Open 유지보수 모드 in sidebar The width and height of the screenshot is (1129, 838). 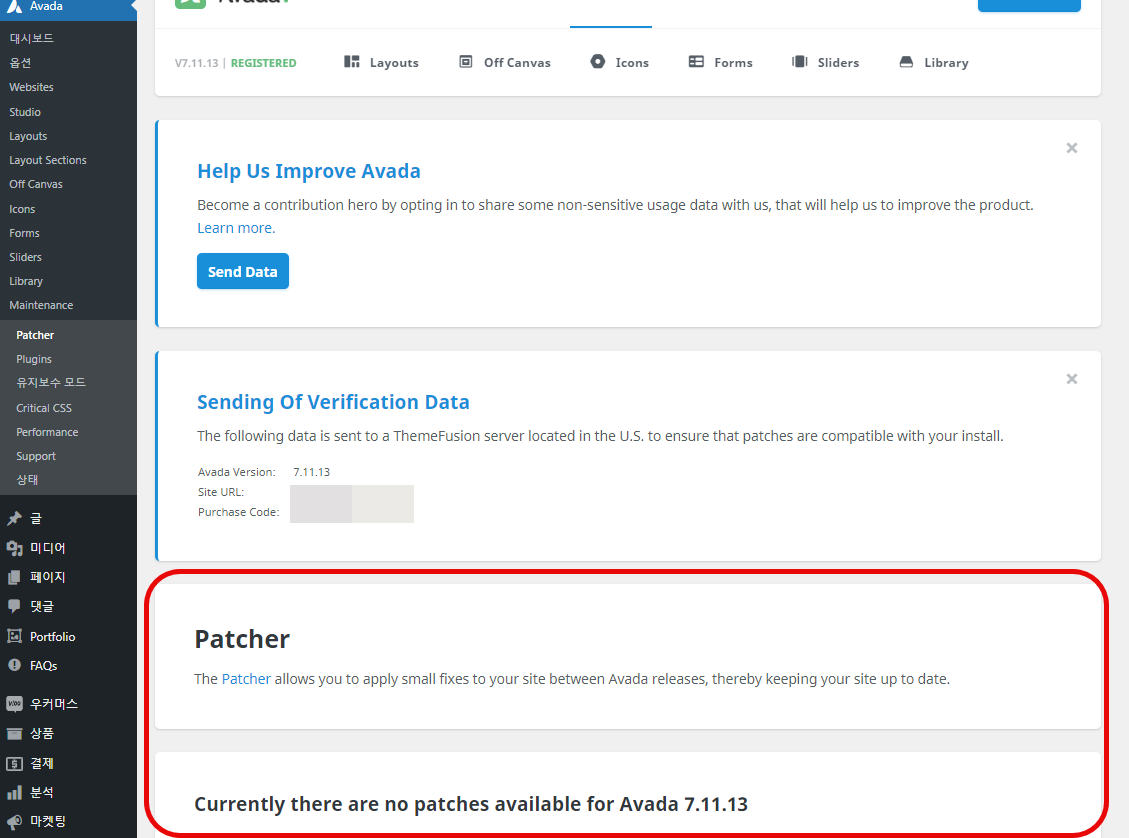point(51,382)
